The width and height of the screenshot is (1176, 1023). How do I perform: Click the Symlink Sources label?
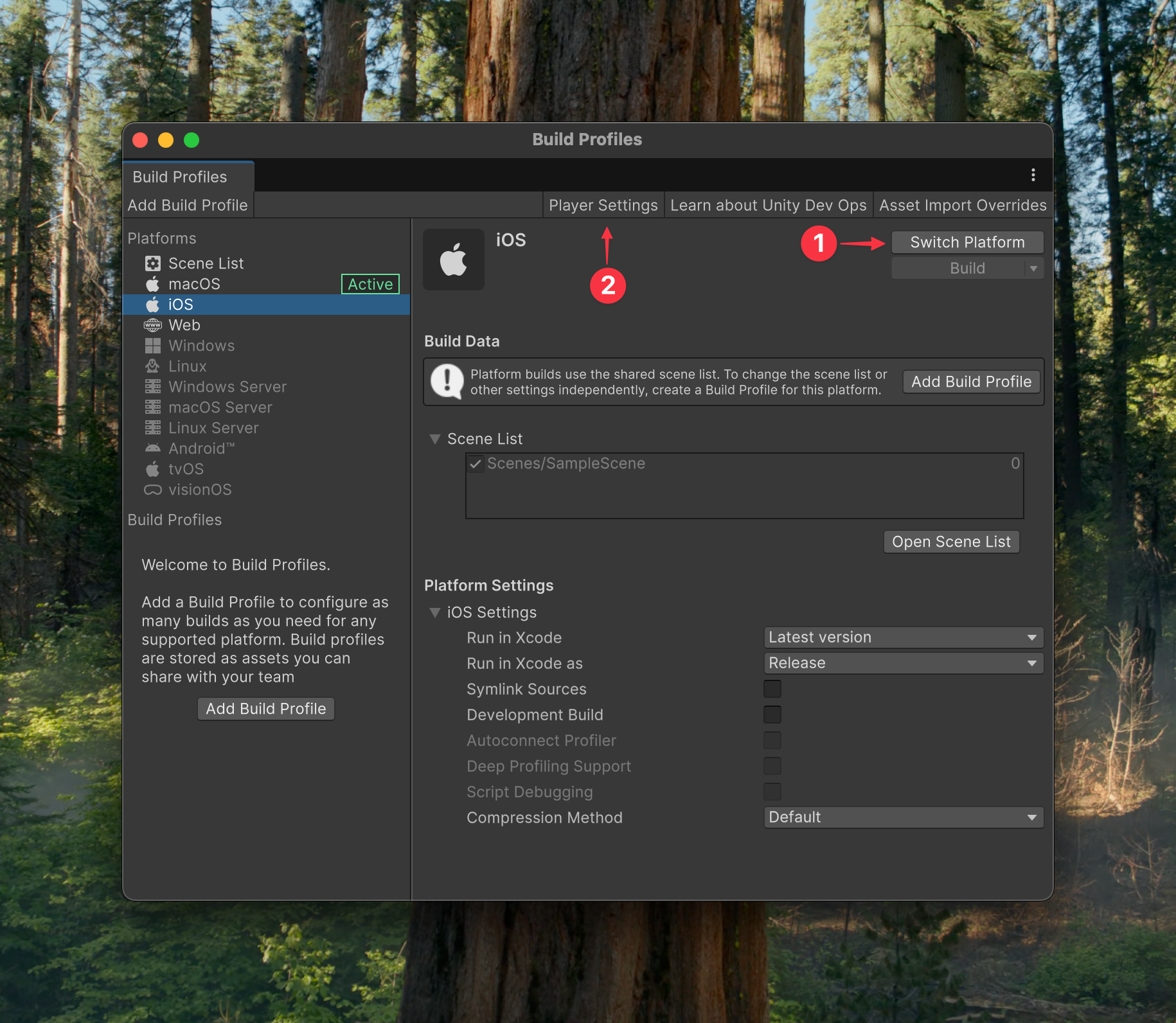526,689
